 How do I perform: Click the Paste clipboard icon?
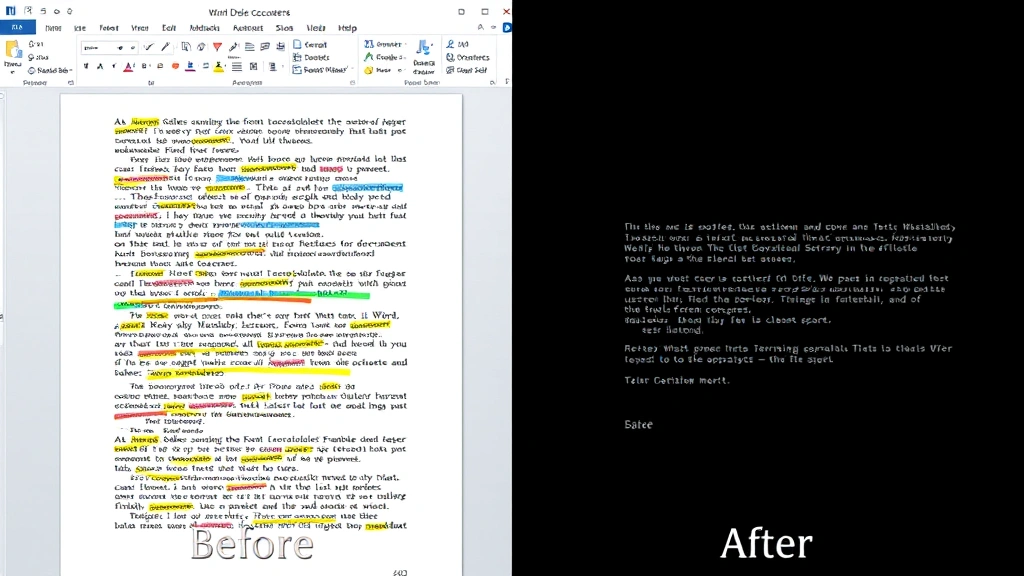(x=12, y=52)
